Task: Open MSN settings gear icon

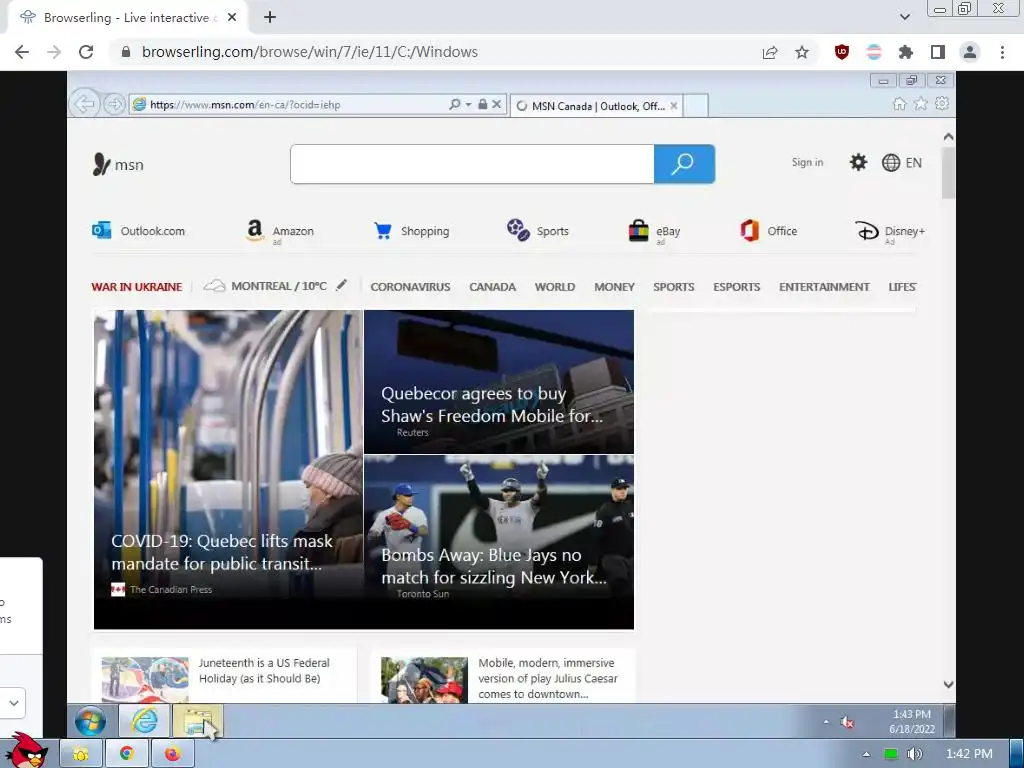Action: tap(858, 163)
